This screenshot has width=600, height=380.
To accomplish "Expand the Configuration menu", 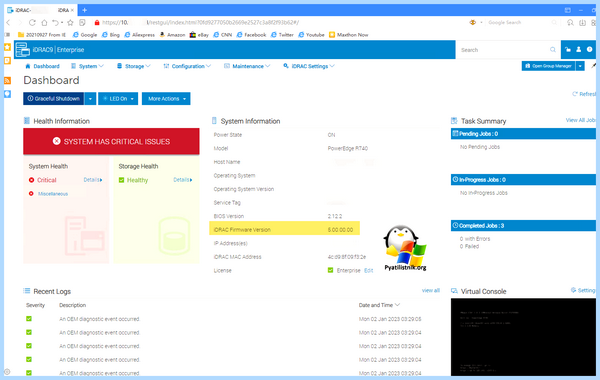I will (187, 66).
